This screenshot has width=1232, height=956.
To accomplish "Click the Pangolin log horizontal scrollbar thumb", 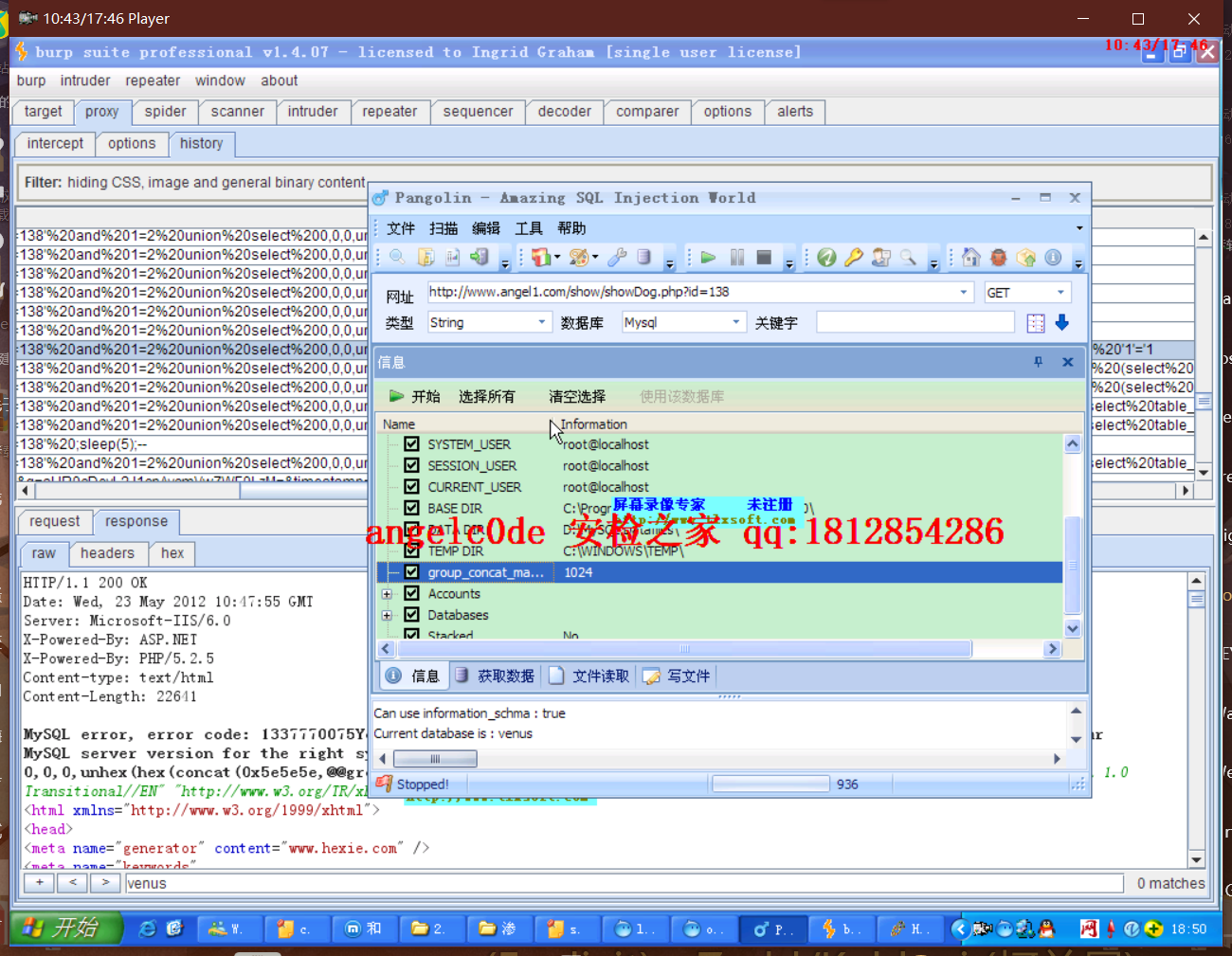I will point(435,759).
